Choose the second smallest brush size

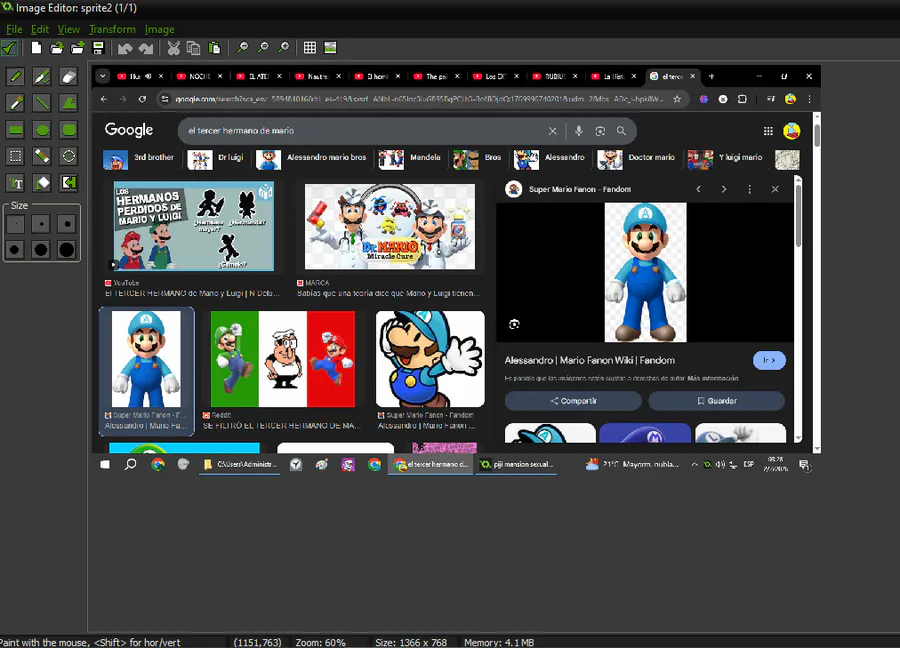point(41,224)
